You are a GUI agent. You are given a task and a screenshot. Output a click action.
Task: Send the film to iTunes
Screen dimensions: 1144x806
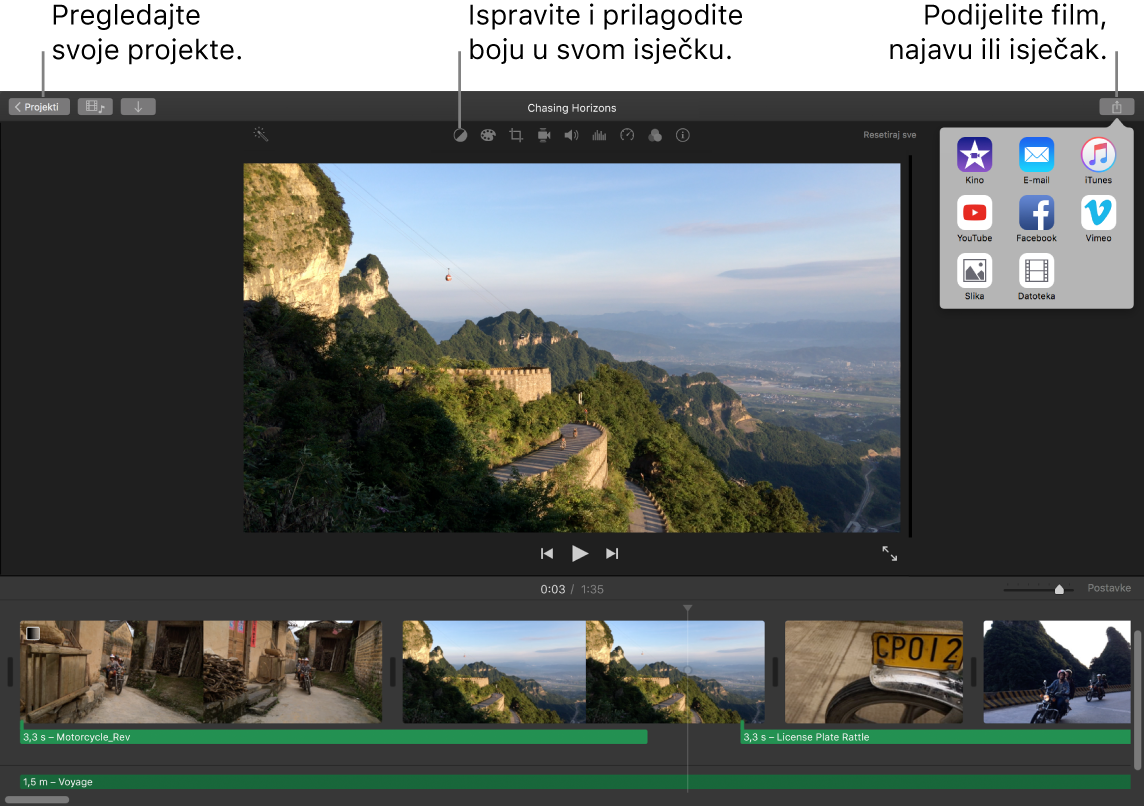(1097, 155)
